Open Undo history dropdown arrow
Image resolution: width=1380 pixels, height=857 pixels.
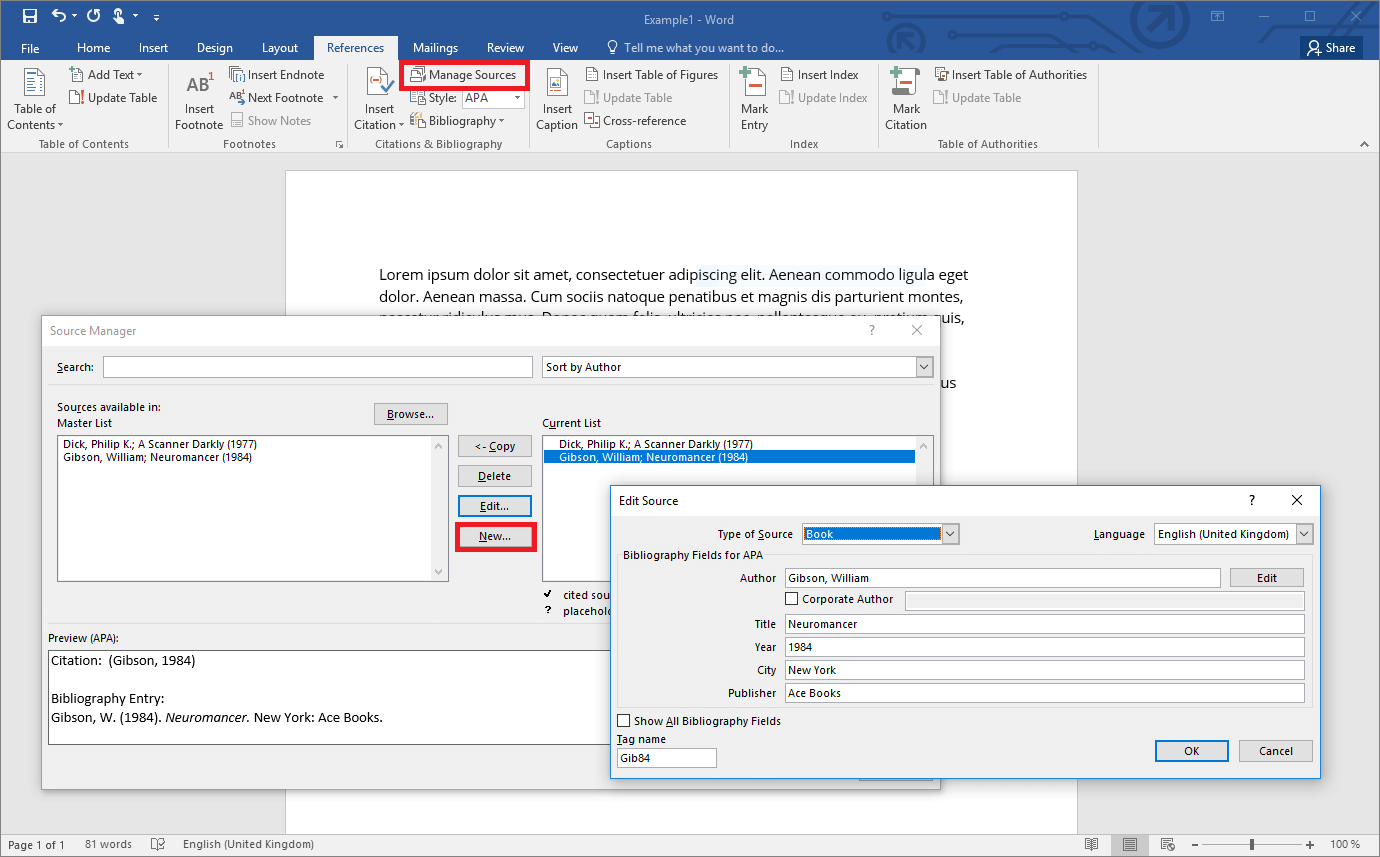click(74, 17)
